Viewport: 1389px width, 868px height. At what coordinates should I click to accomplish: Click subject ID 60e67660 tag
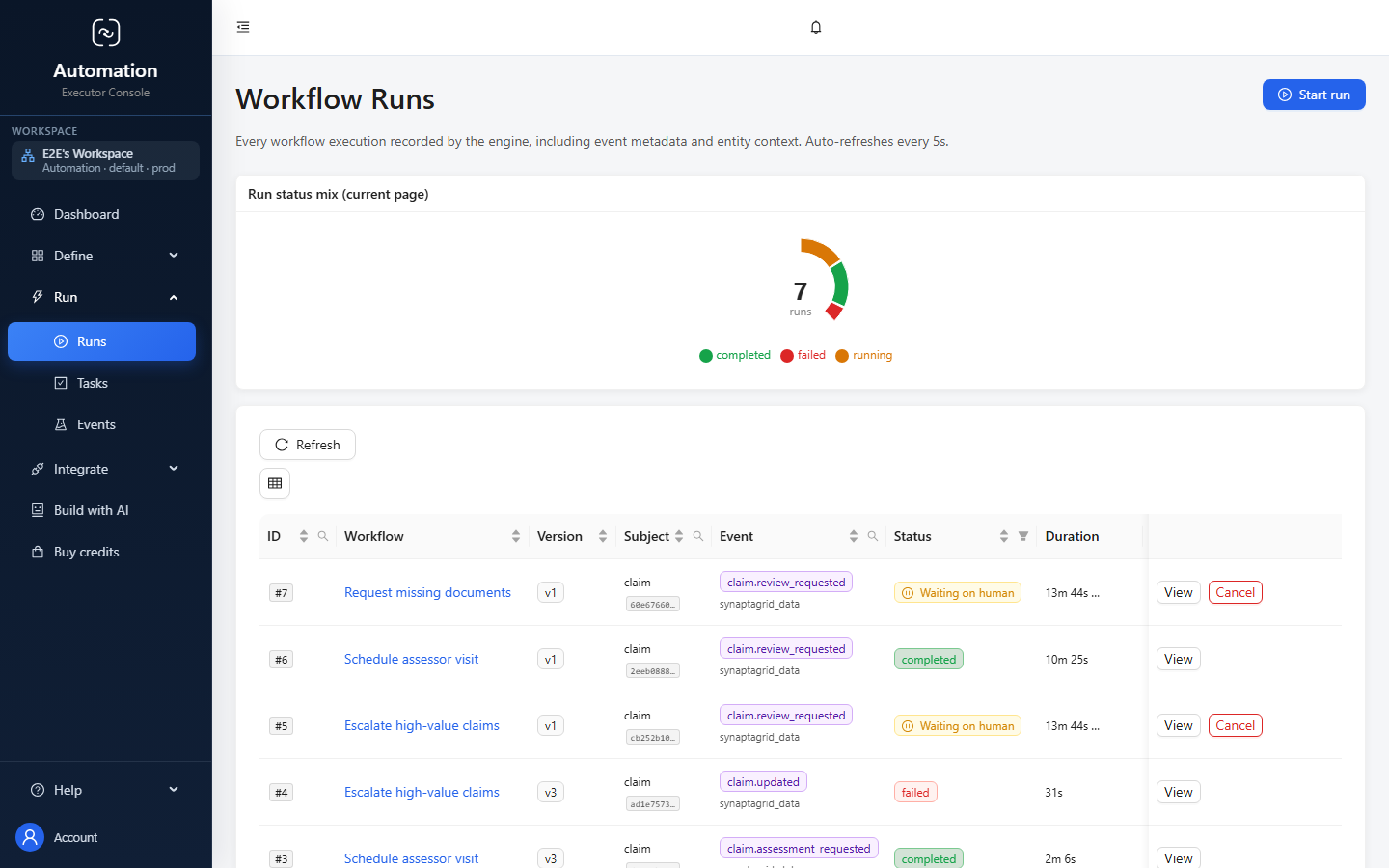click(653, 605)
